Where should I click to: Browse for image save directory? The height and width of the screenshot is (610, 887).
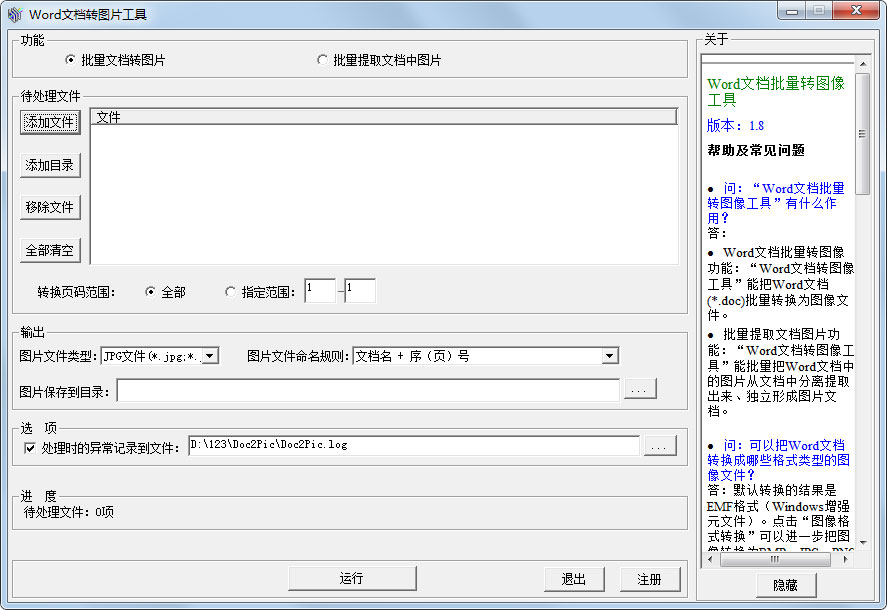[x=640, y=389]
